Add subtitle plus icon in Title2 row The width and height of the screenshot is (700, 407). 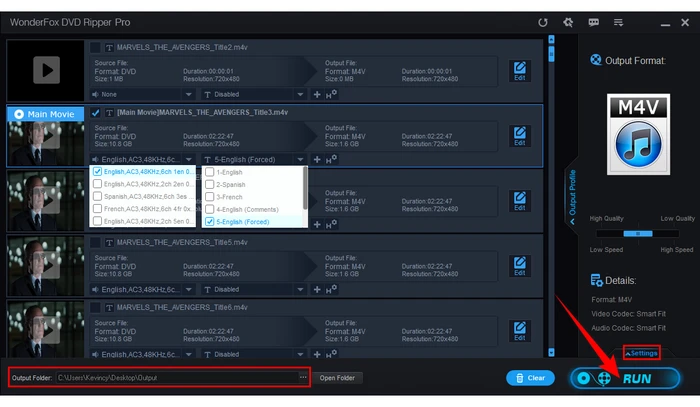(317, 95)
